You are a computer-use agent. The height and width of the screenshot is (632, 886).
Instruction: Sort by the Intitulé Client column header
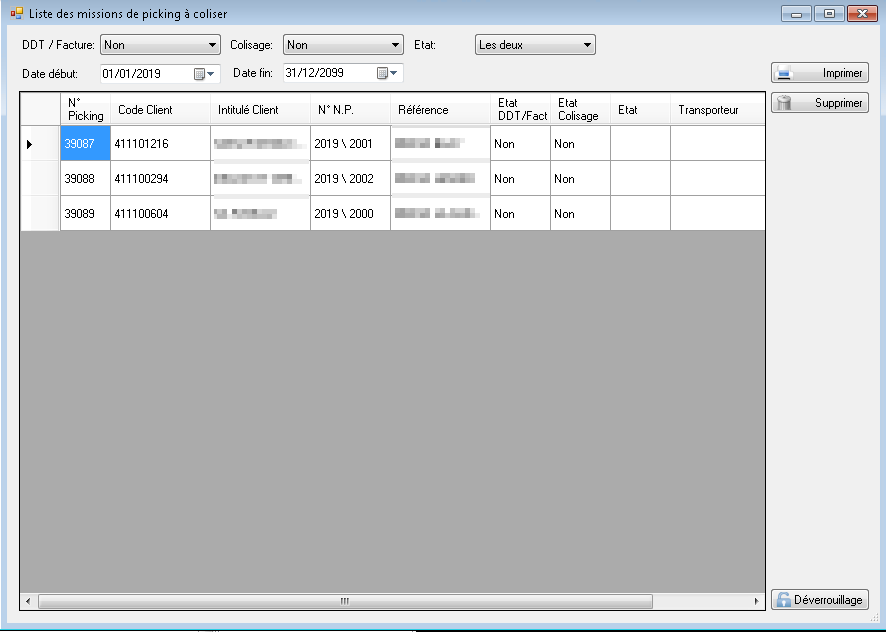[260, 109]
